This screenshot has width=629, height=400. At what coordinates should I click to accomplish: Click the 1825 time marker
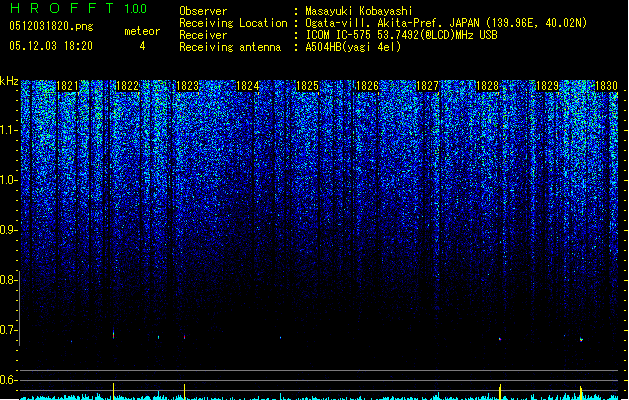click(307, 86)
